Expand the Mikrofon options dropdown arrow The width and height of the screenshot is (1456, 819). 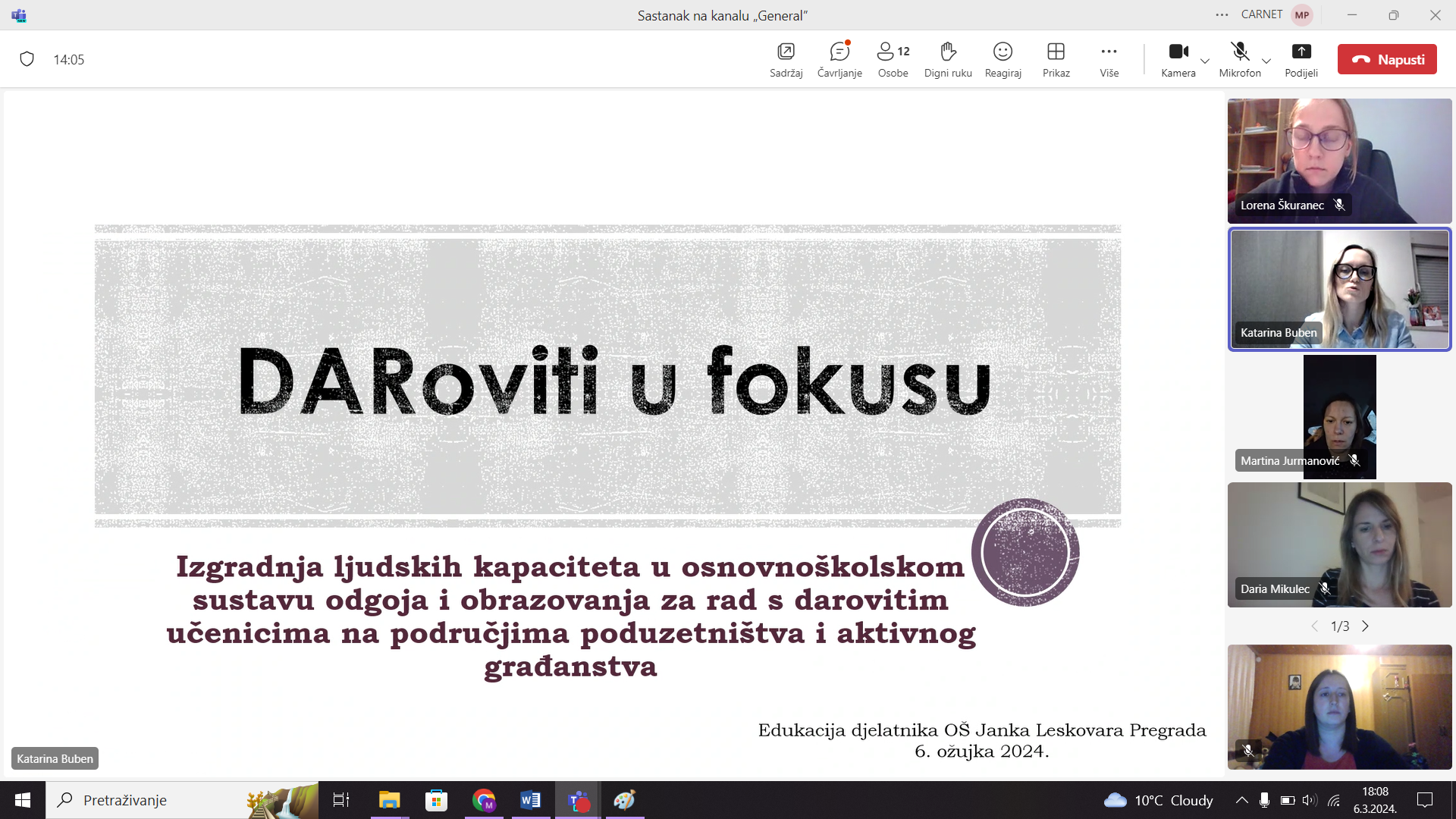point(1266,61)
